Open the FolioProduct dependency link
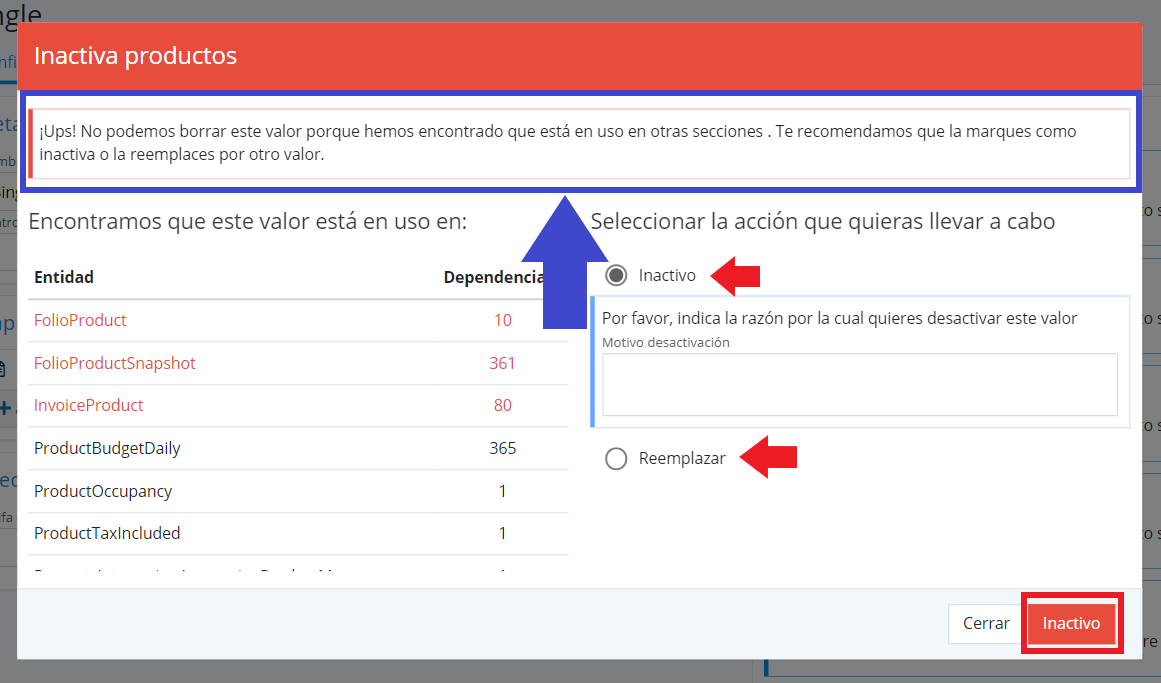The height and width of the screenshot is (683, 1161). pos(80,320)
